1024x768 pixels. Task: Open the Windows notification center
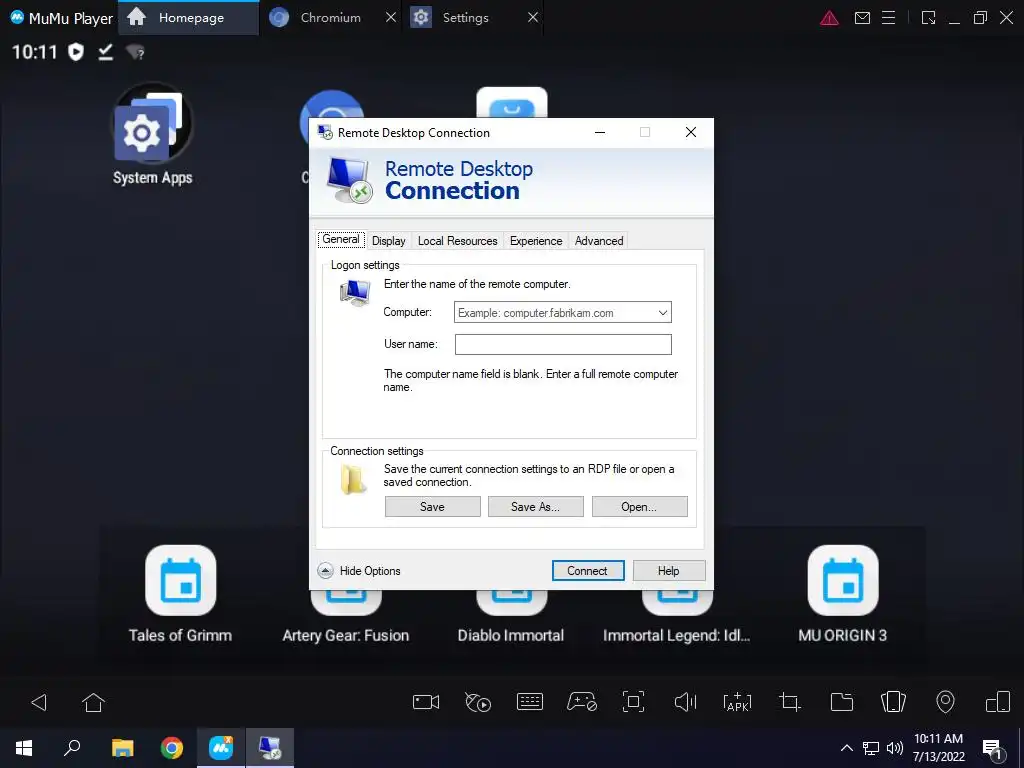click(993, 750)
